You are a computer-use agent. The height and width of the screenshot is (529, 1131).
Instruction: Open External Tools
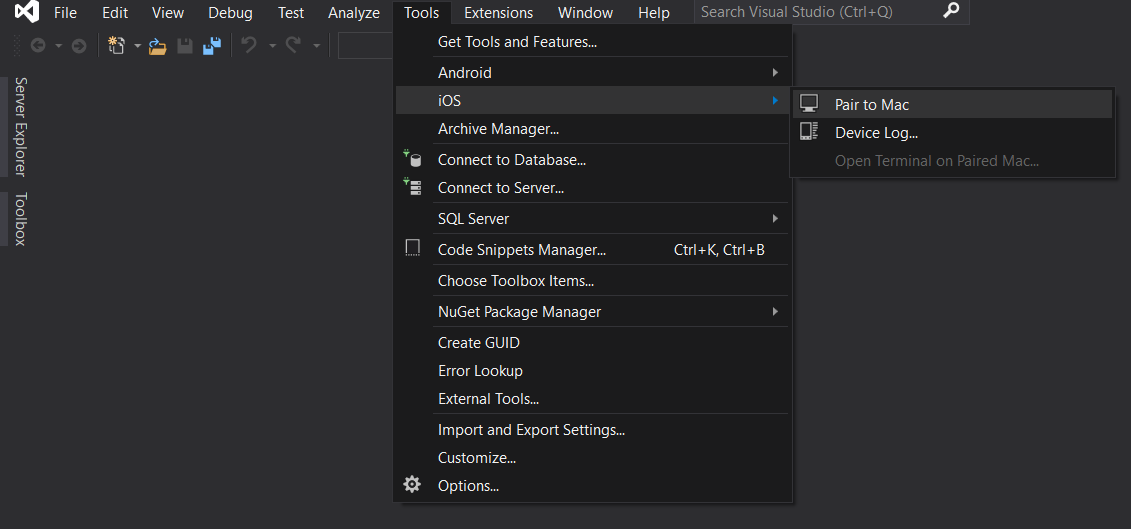[592, 398]
